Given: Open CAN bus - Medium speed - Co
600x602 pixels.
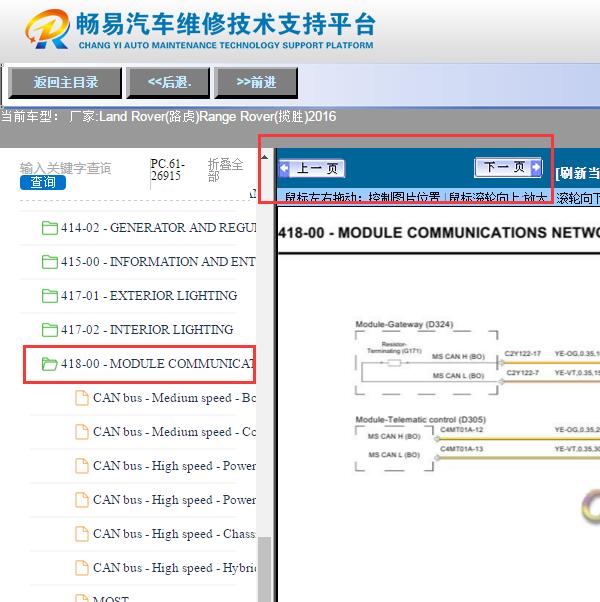Looking at the screenshot, I should (x=174, y=432).
